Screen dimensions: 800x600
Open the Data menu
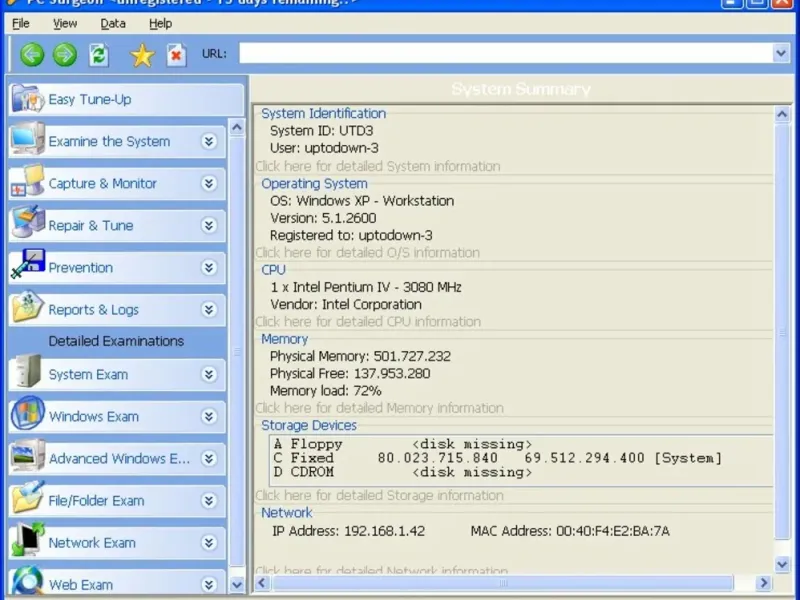[113, 23]
